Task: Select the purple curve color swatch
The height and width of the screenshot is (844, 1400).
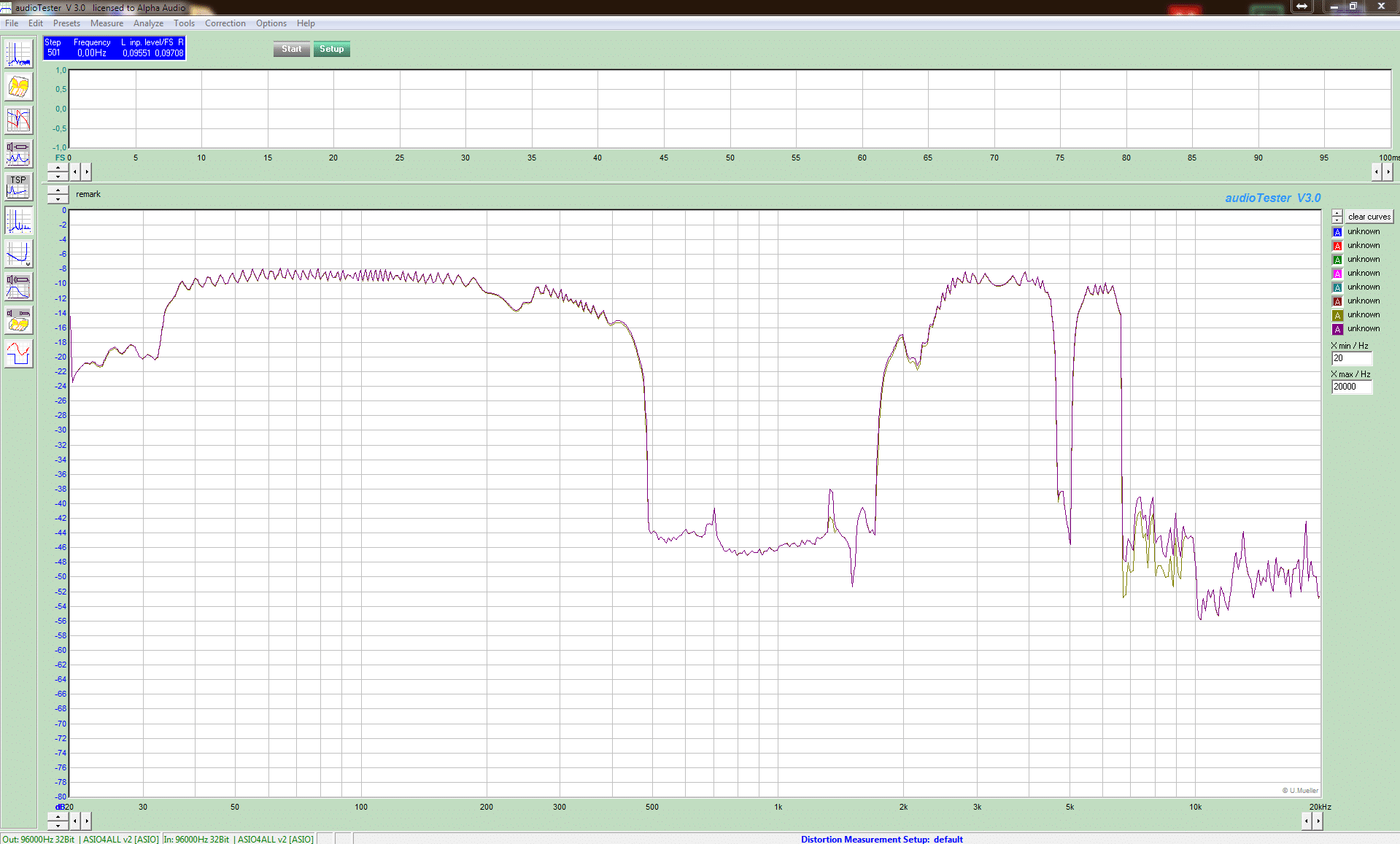Action: [1337, 329]
